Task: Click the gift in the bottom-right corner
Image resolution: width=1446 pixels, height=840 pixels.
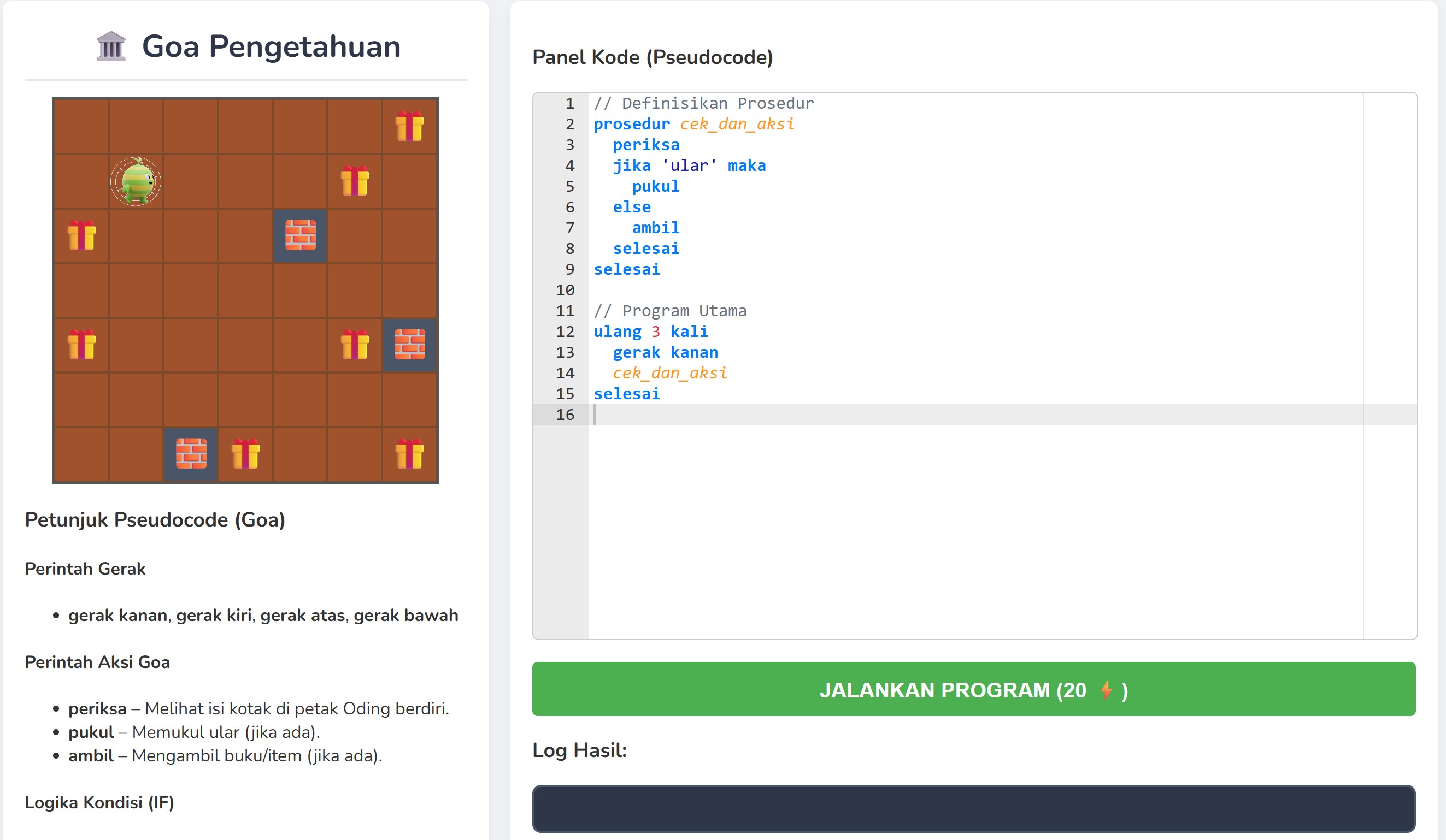Action: (409, 453)
